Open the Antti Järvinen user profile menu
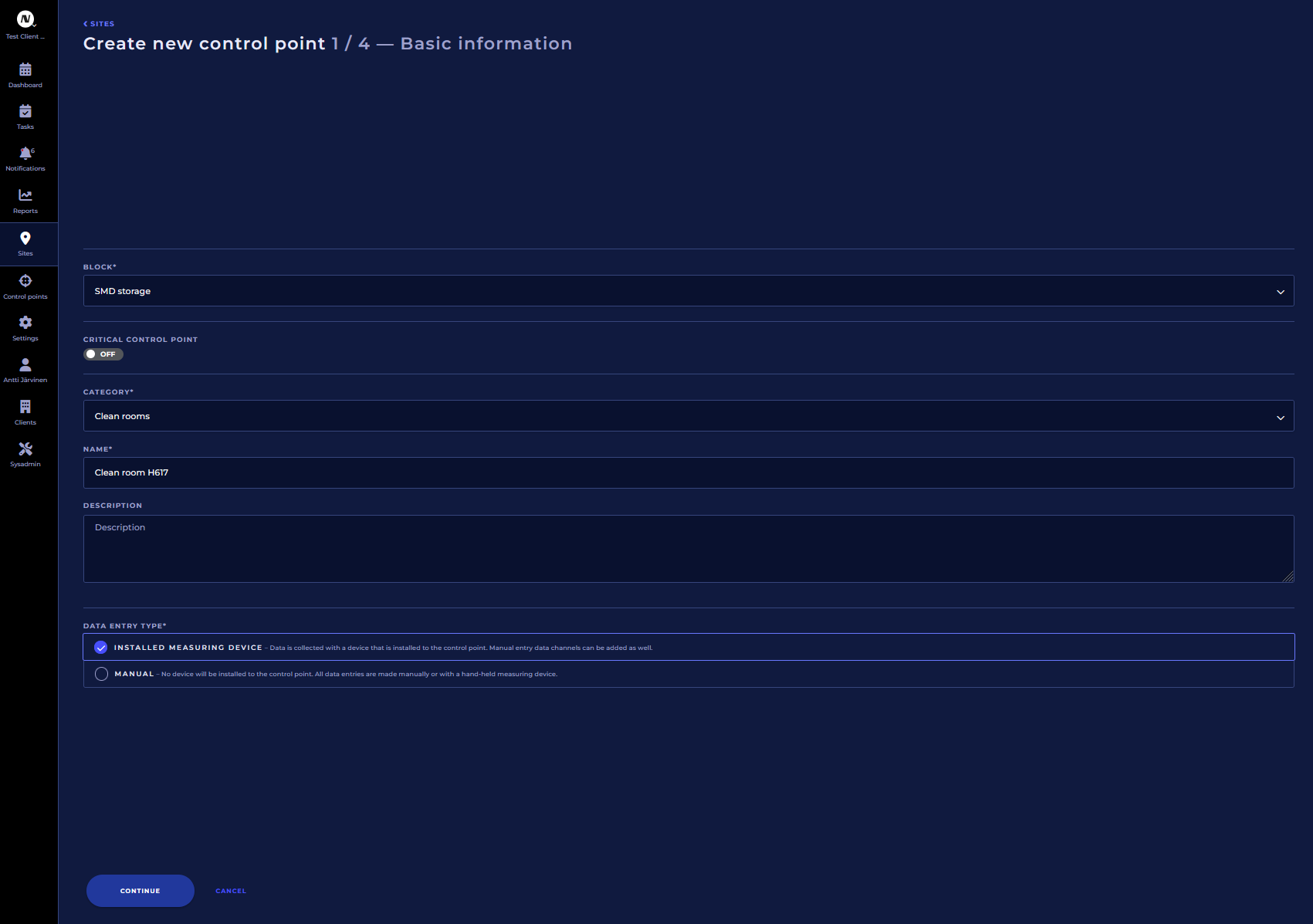This screenshot has width=1313, height=924. pos(25,365)
